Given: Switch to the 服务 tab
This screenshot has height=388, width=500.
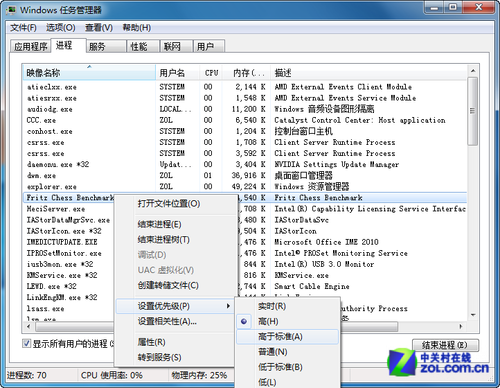Looking at the screenshot, I should (x=106, y=46).
